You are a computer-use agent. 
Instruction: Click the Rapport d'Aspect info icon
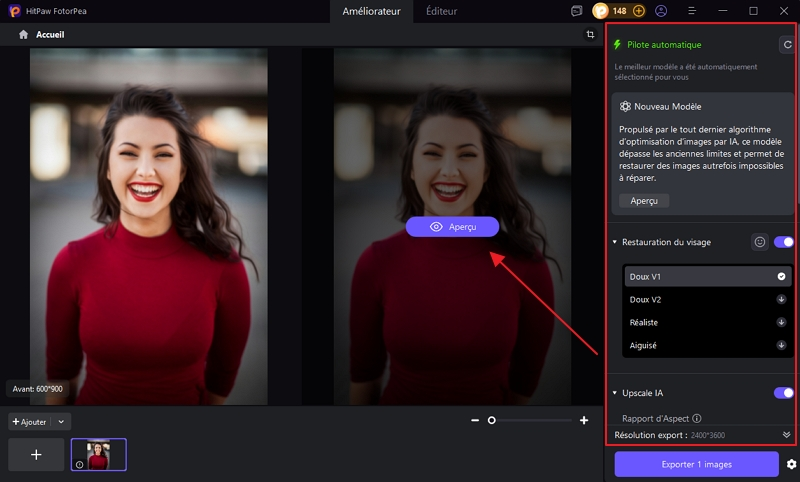point(697,418)
